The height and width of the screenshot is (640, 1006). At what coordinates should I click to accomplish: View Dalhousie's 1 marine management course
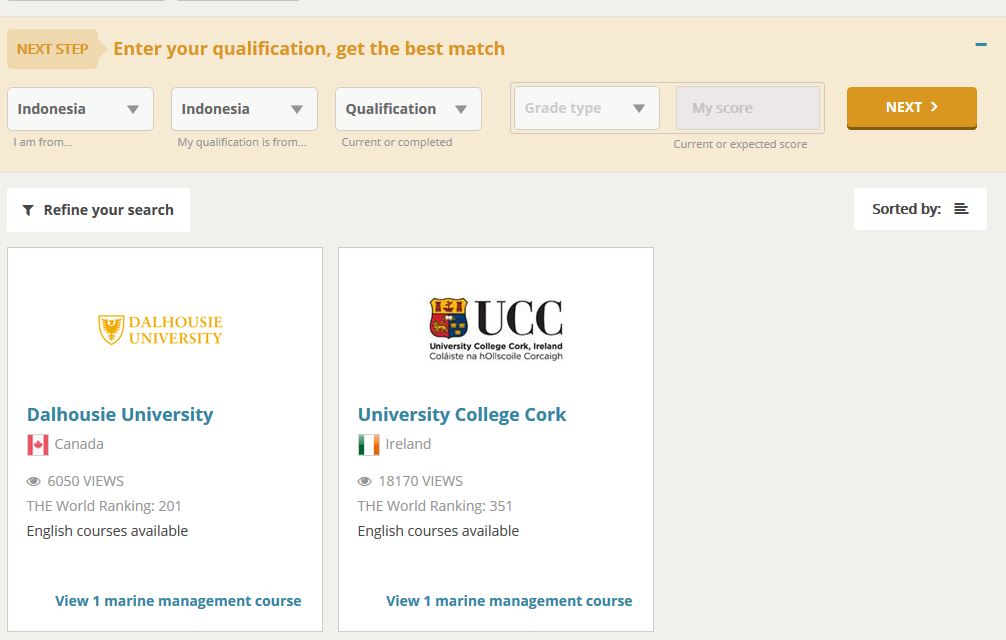point(178,601)
